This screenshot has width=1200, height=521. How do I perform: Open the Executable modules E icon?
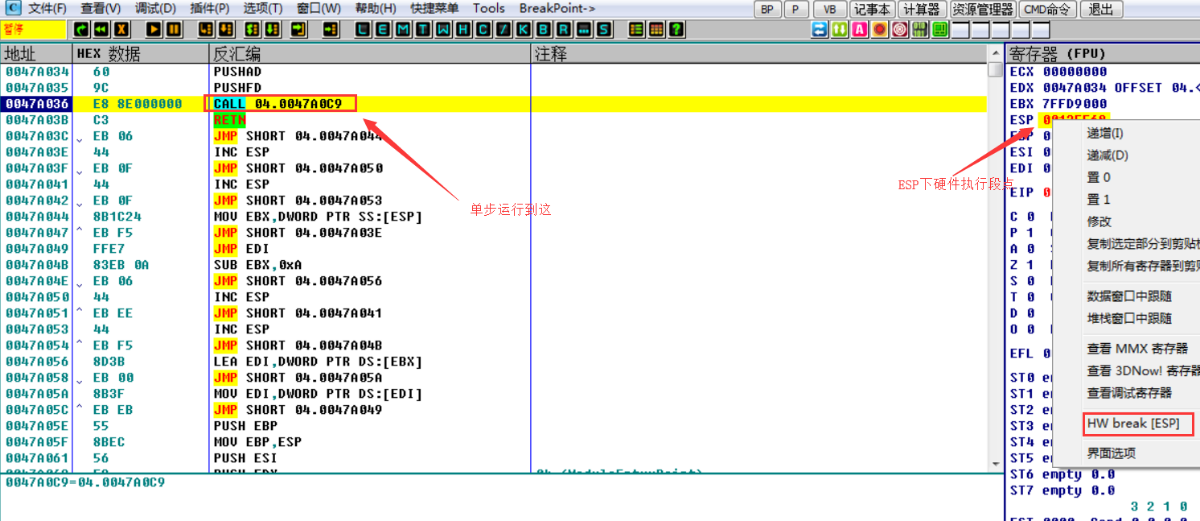tap(383, 29)
